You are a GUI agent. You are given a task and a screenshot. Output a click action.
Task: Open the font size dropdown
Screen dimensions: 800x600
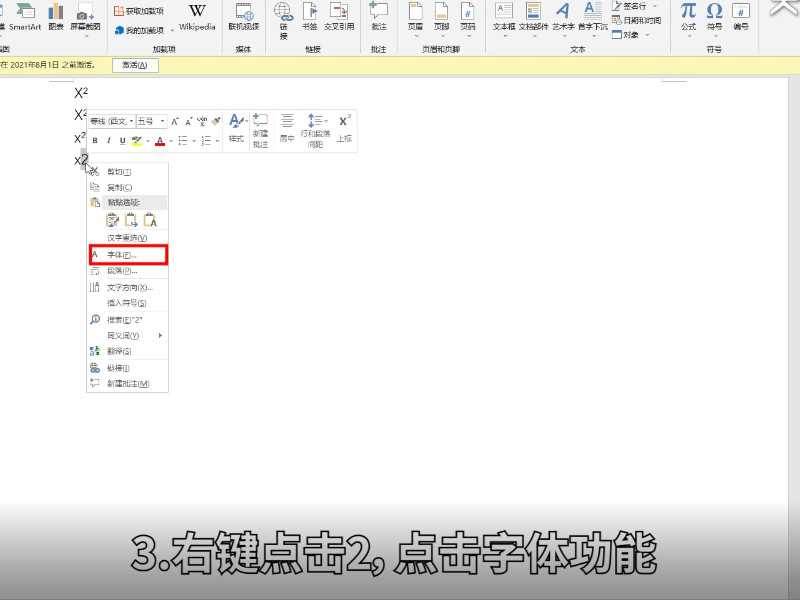(x=160, y=118)
